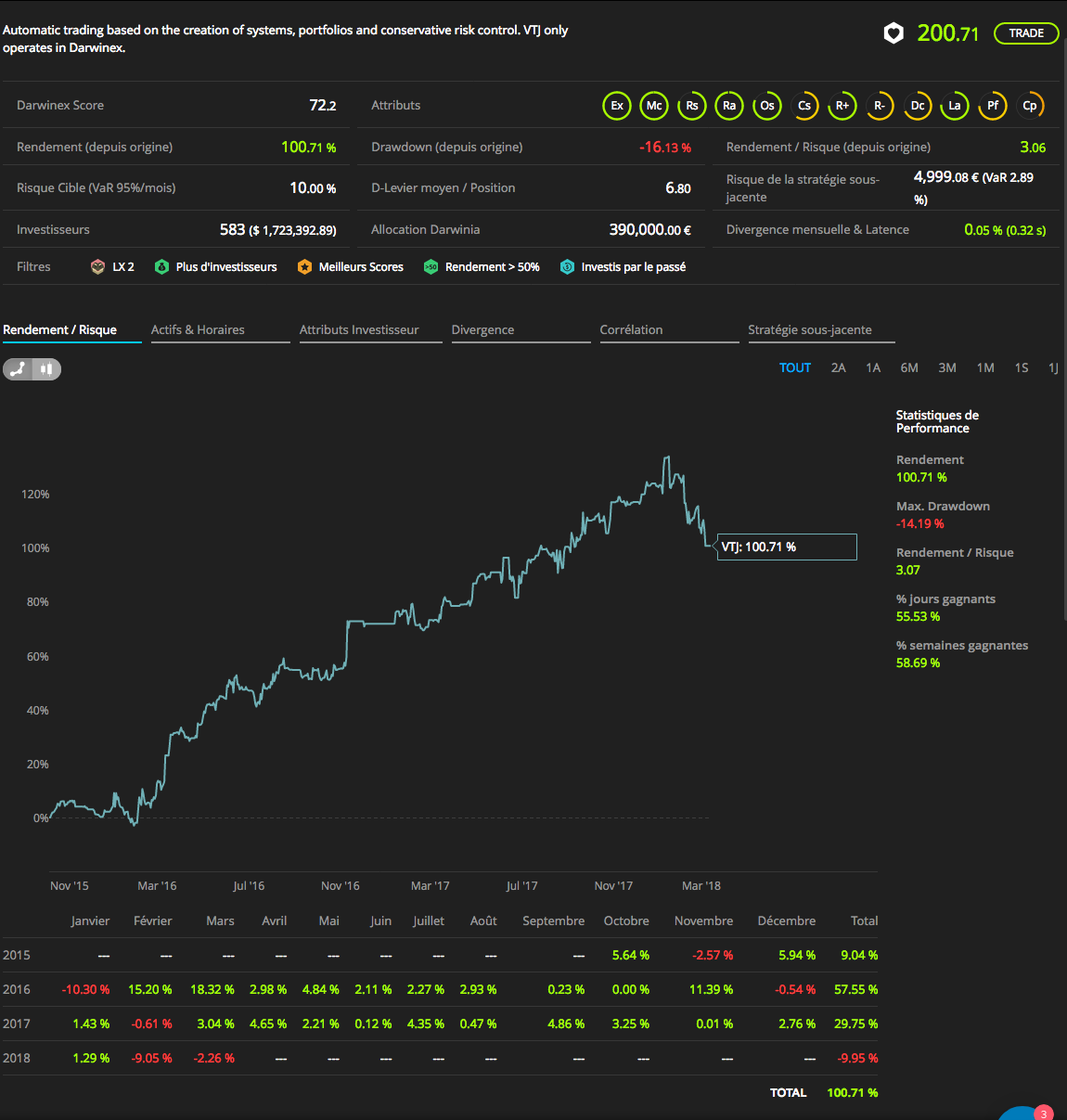Click the Max. Drawdown -14.19 % statistic
The image size is (1067, 1120).
[x=920, y=524]
